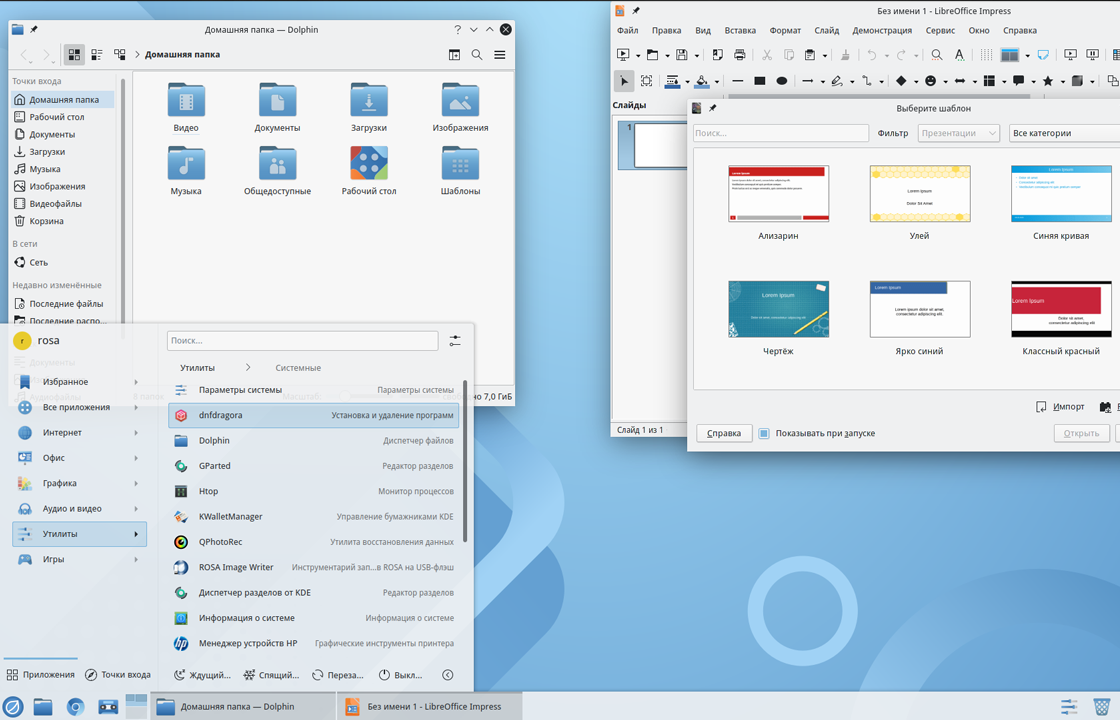
Task: Click the 'Перезагрузка' restart button
Action: tap(337, 675)
